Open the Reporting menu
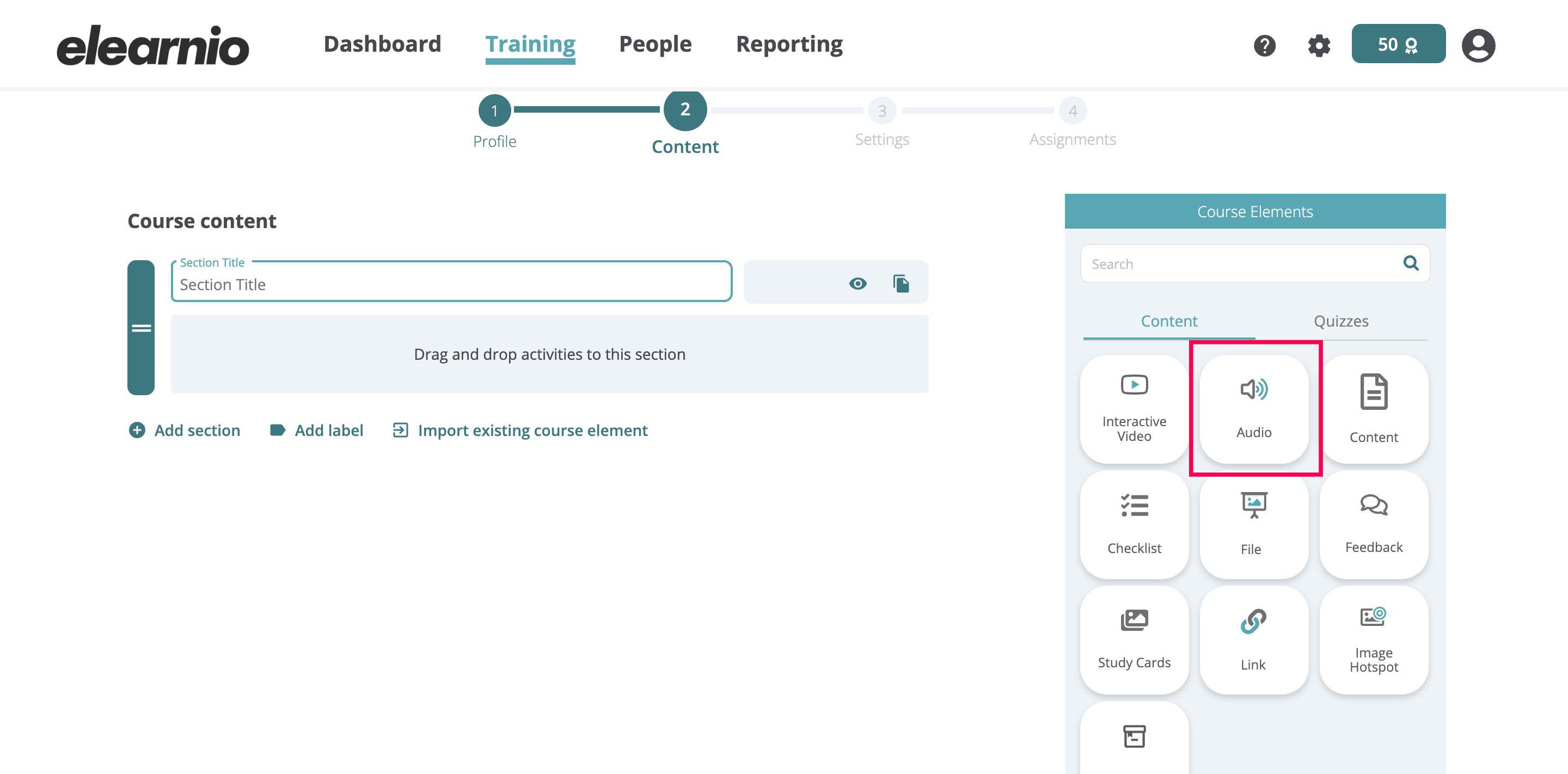 tap(789, 44)
